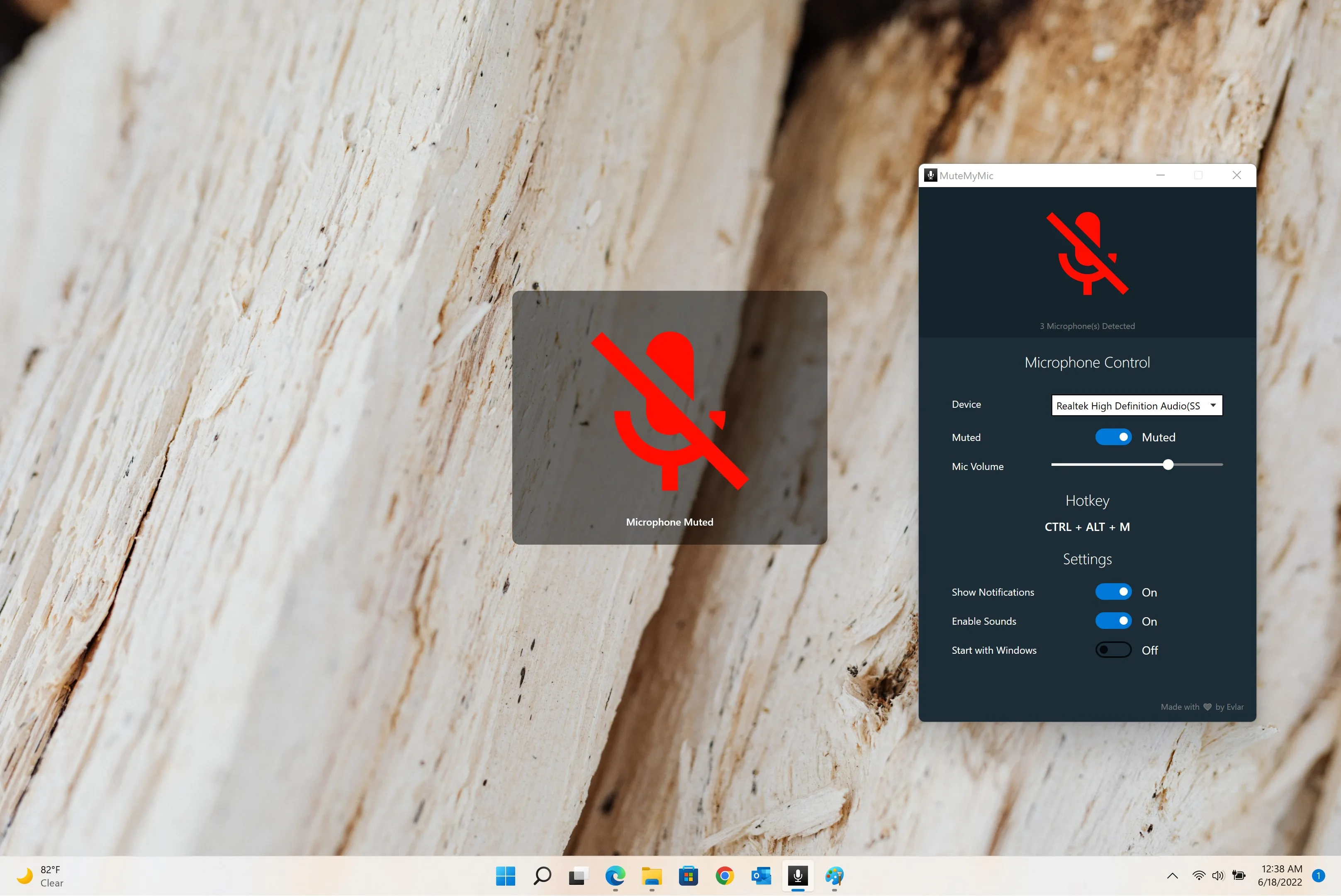Image resolution: width=1341 pixels, height=896 pixels.
Task: Open Wi-Fi network tray icon
Action: [x=1199, y=875]
